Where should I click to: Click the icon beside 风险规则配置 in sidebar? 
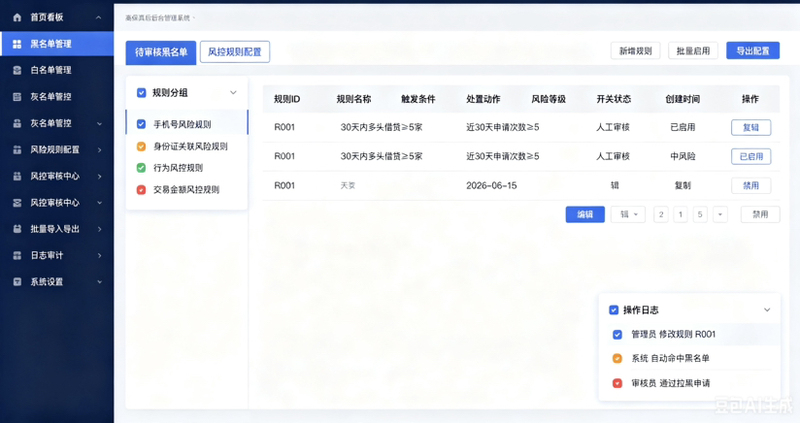[x=17, y=150]
